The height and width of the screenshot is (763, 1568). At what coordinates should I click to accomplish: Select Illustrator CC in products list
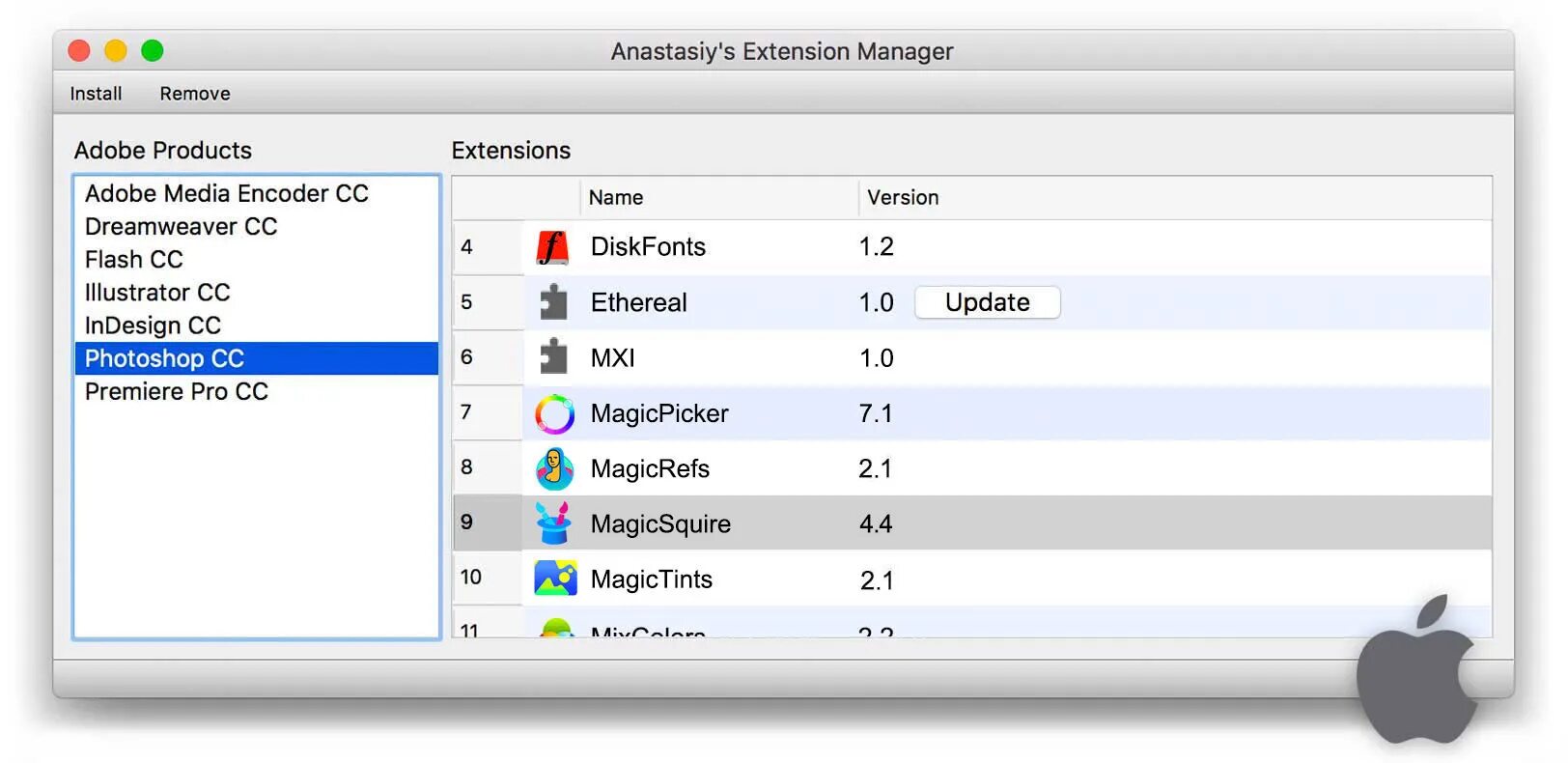pos(157,293)
